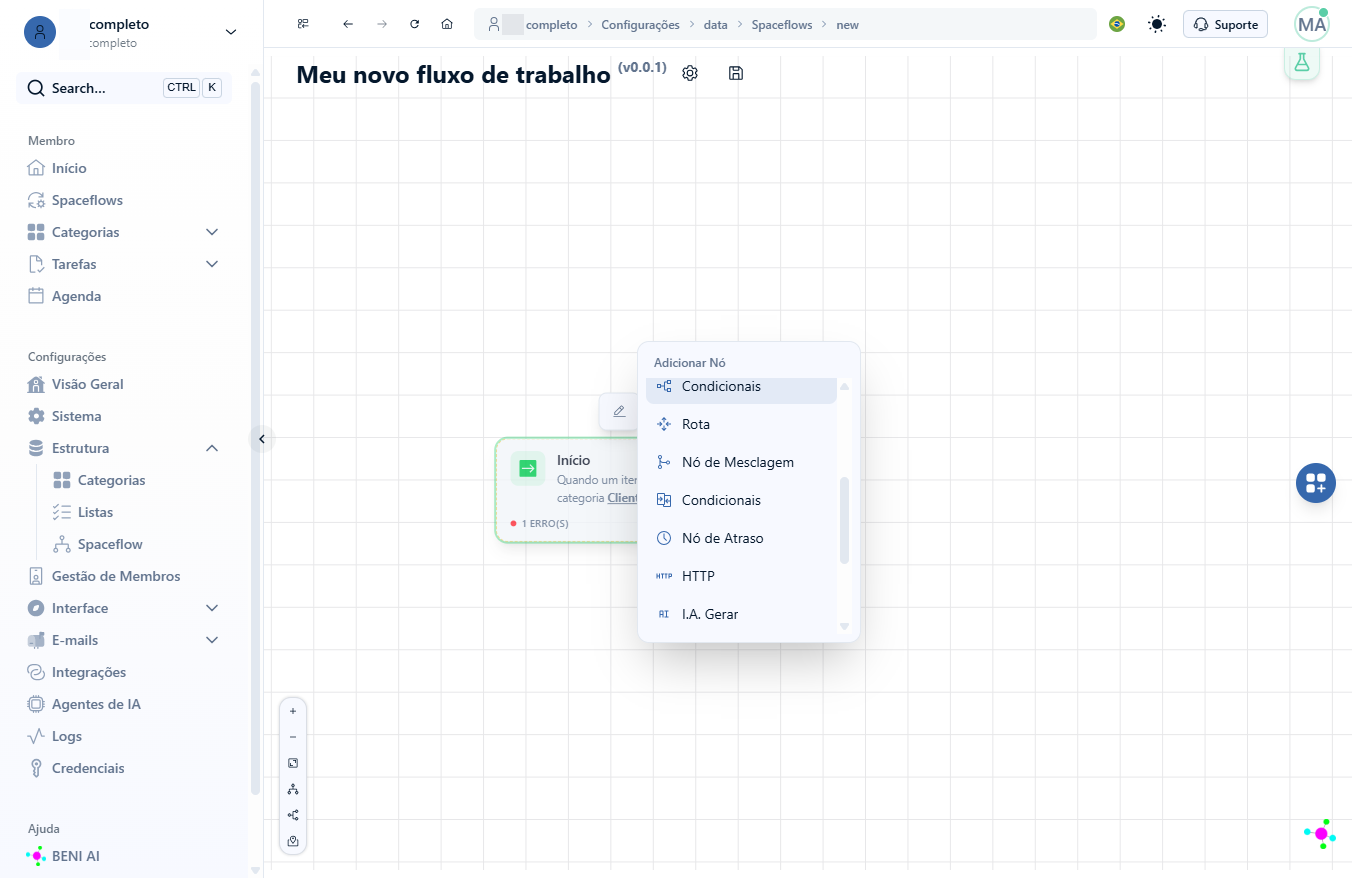Viewport: 1352px width, 878px height.
Task: Click the horizontal layout canvas control
Action: tap(293, 815)
